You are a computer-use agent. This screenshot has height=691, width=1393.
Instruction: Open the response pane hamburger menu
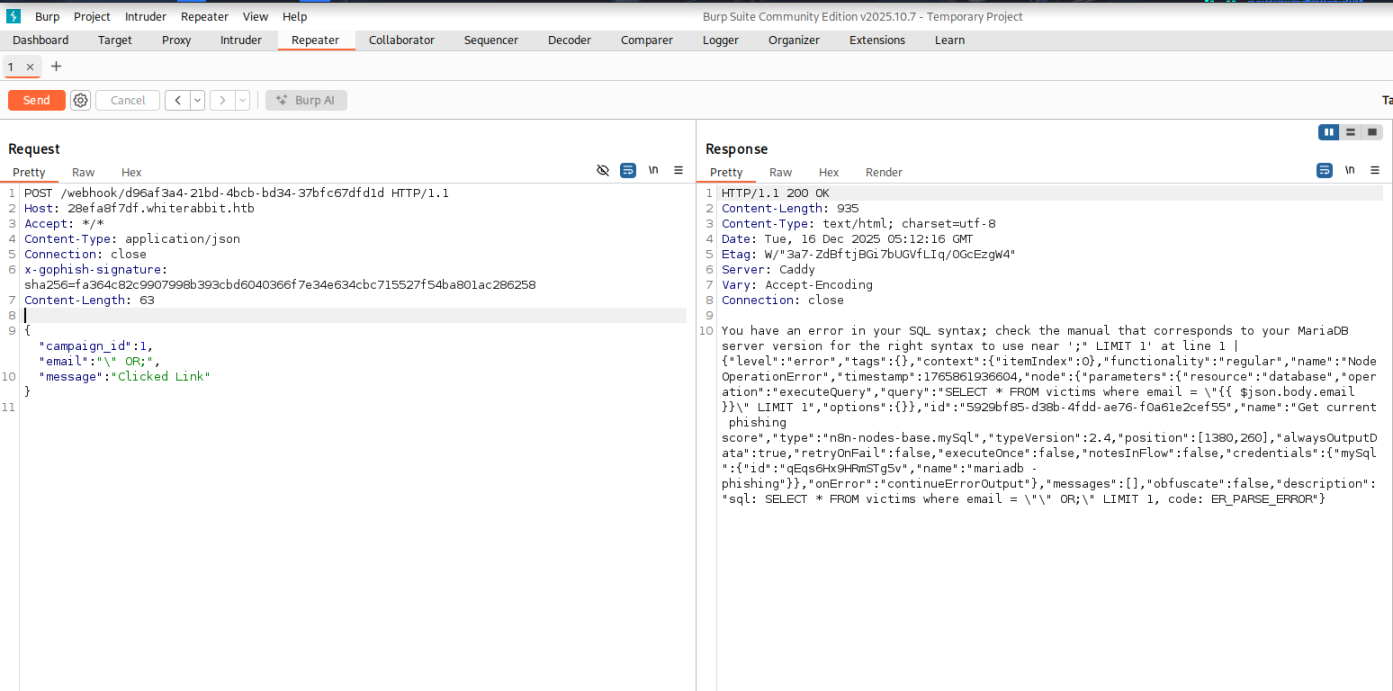coord(1375,171)
